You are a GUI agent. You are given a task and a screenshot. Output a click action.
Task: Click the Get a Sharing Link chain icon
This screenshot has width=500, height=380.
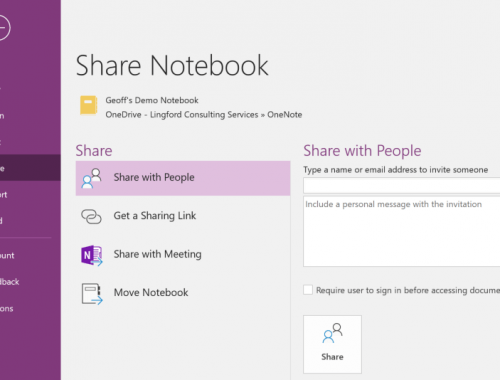[91, 216]
